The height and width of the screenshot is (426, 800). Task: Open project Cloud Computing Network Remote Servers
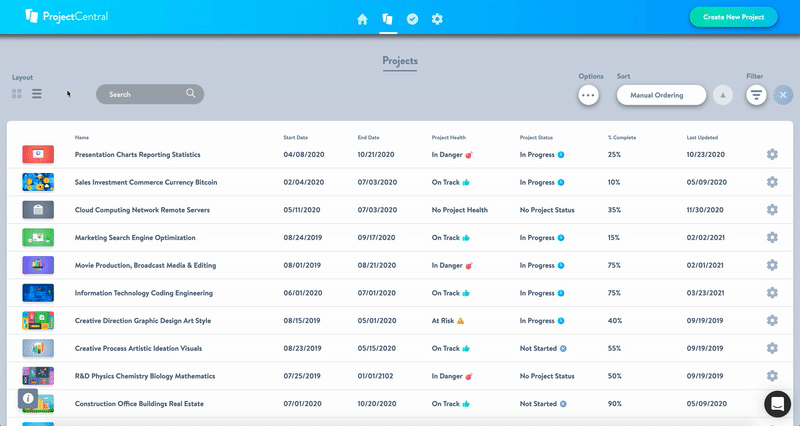[142, 210]
